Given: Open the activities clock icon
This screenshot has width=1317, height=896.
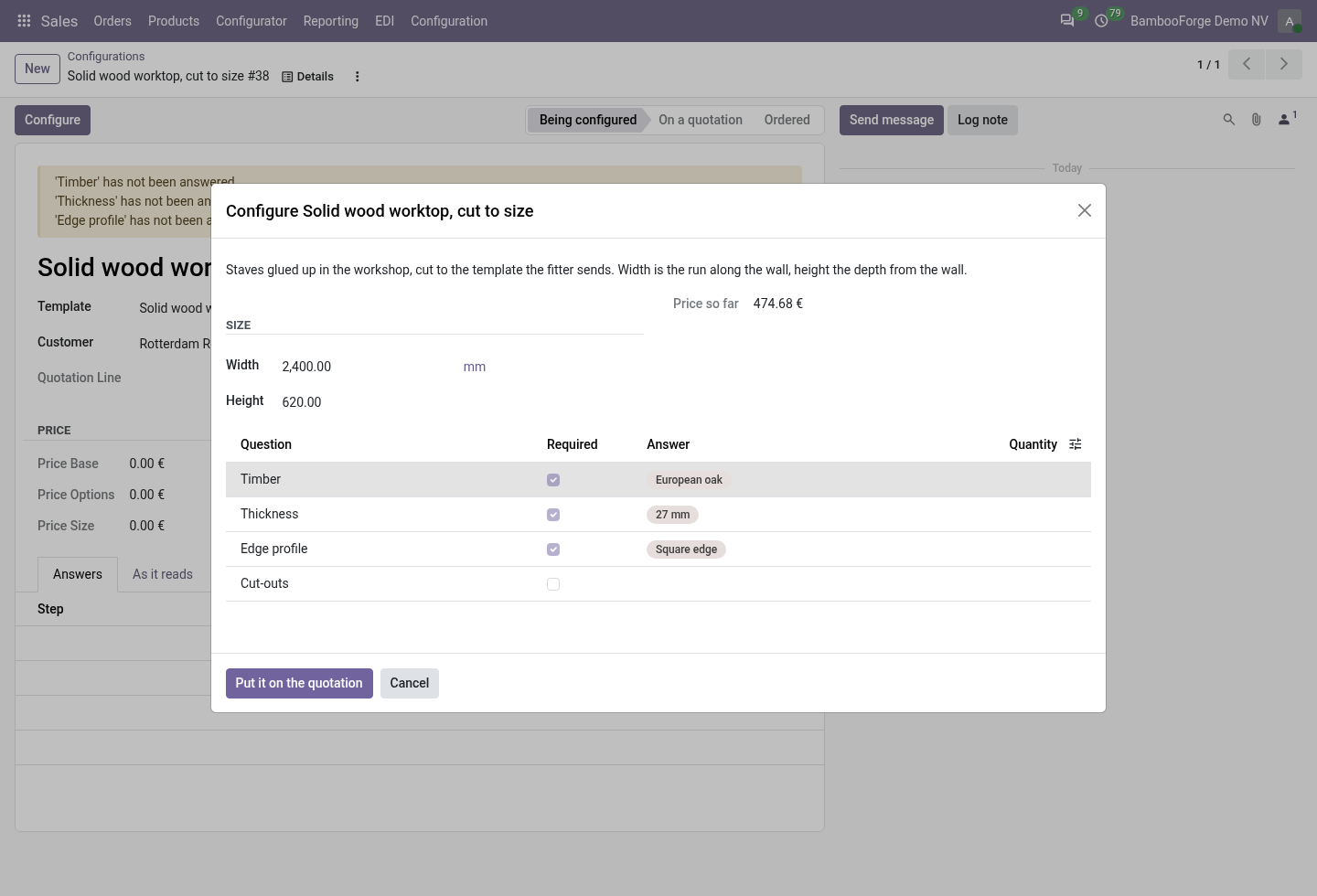Looking at the screenshot, I should point(1102,21).
